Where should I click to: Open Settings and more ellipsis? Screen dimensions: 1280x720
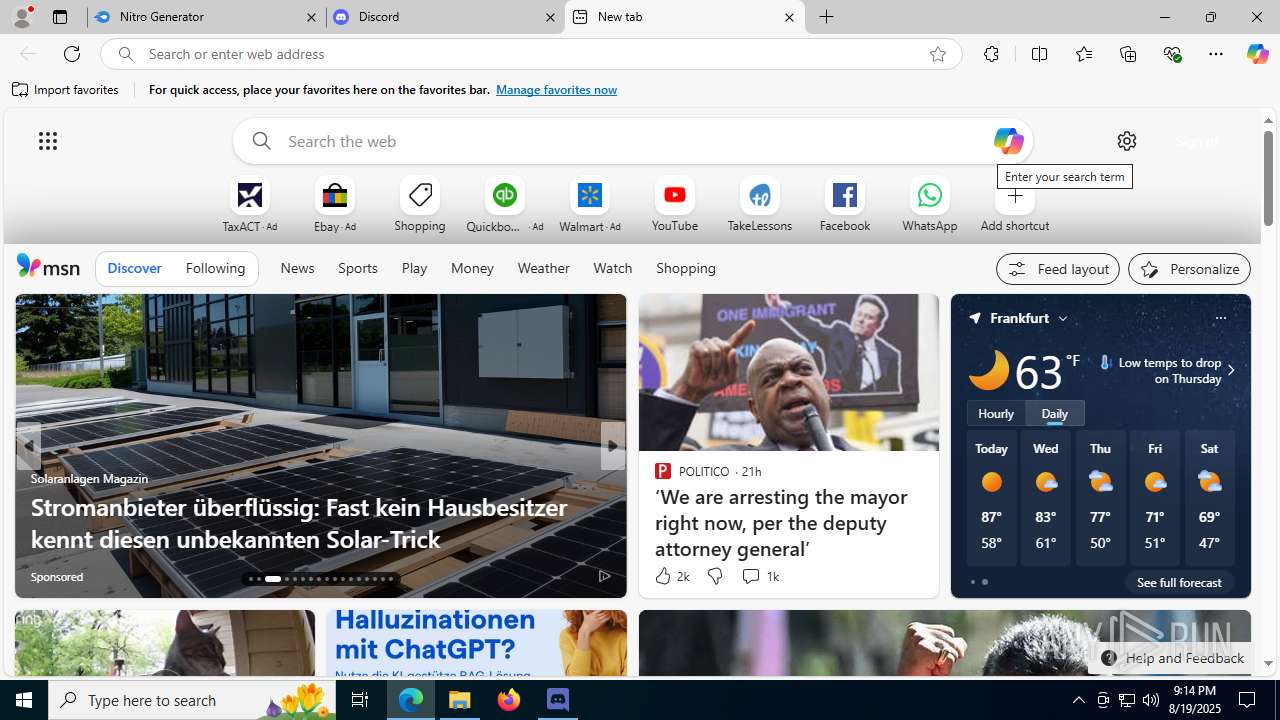1216,54
